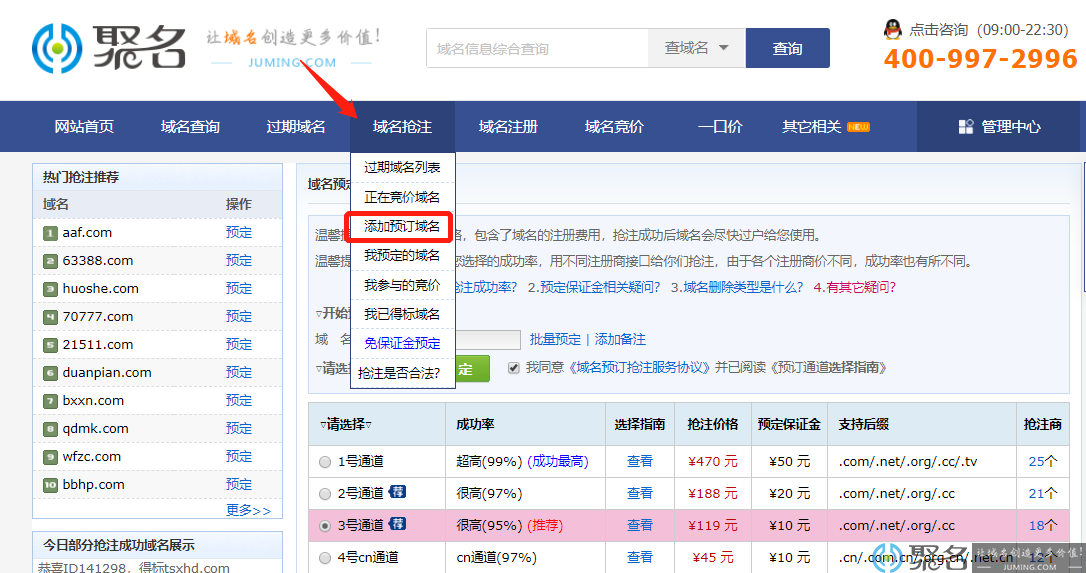Choose 添加预订域名 from dropdown menu
The image size is (1086, 573).
[x=402, y=227]
